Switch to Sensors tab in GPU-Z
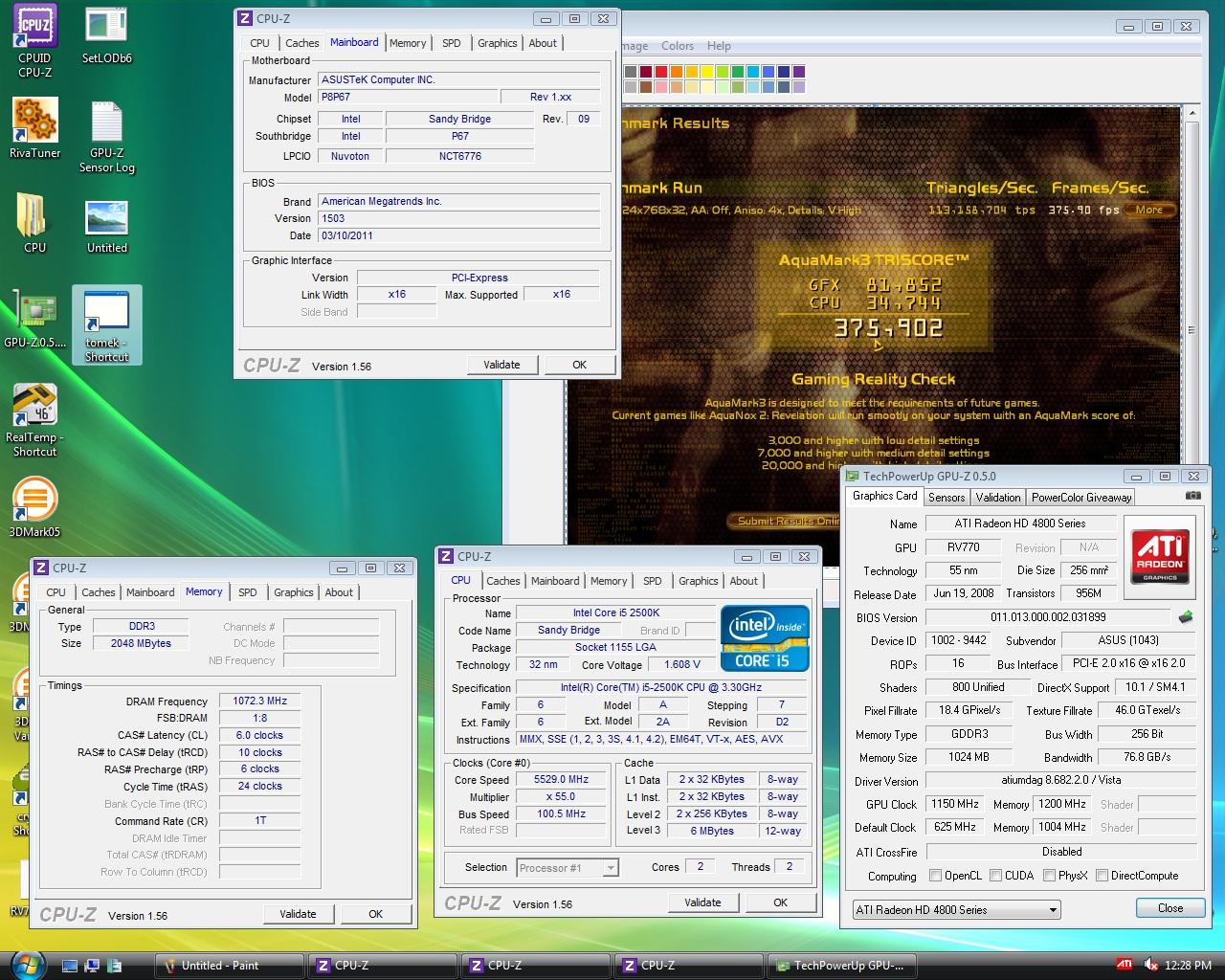This screenshot has height=980, width=1225. 946,498
